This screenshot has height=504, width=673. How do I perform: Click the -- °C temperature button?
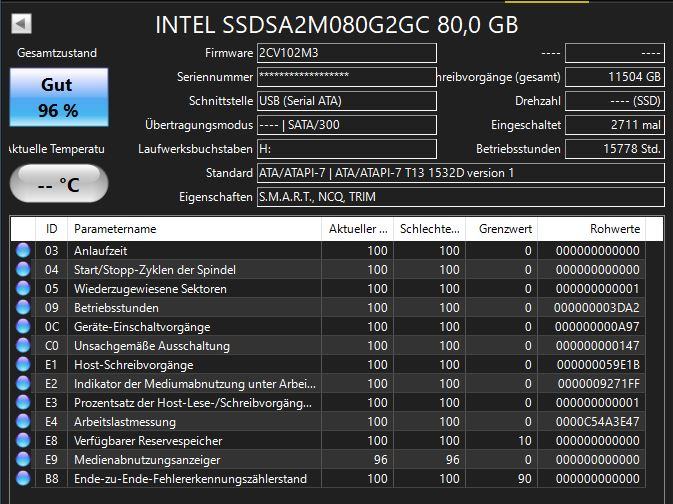(x=59, y=184)
